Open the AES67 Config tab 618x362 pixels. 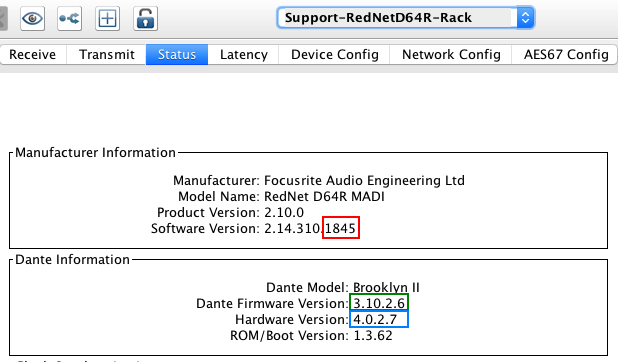[x=565, y=54]
